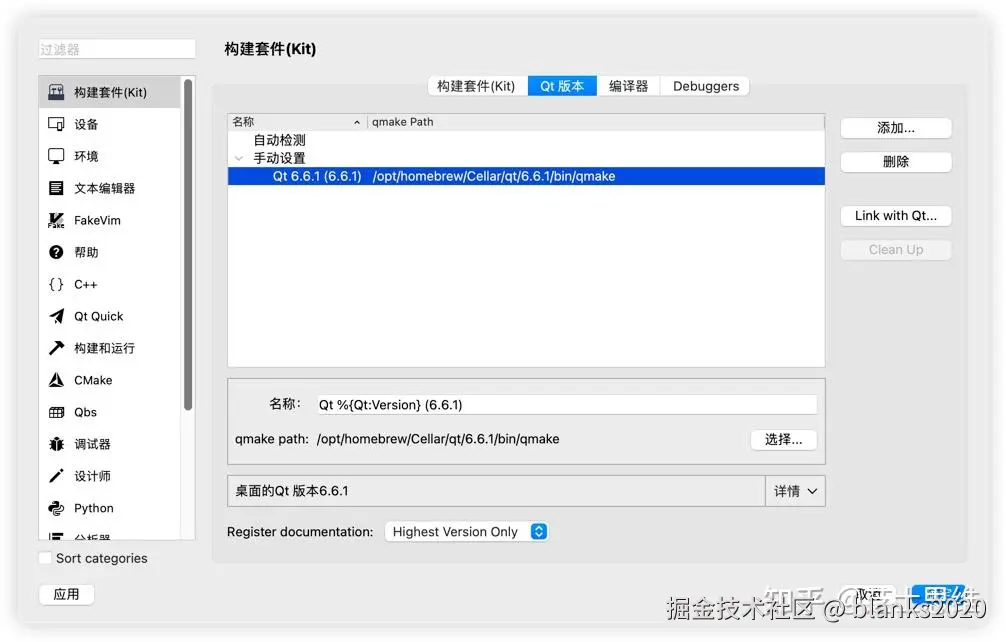Open the CMake triangle icon

pos(56,380)
